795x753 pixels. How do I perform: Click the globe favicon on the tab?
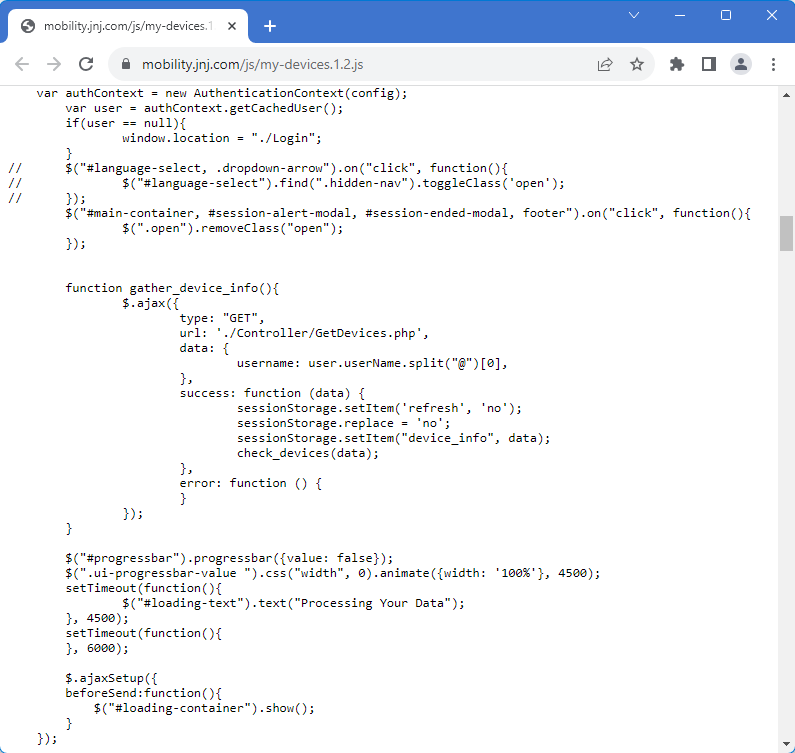tap(28, 26)
